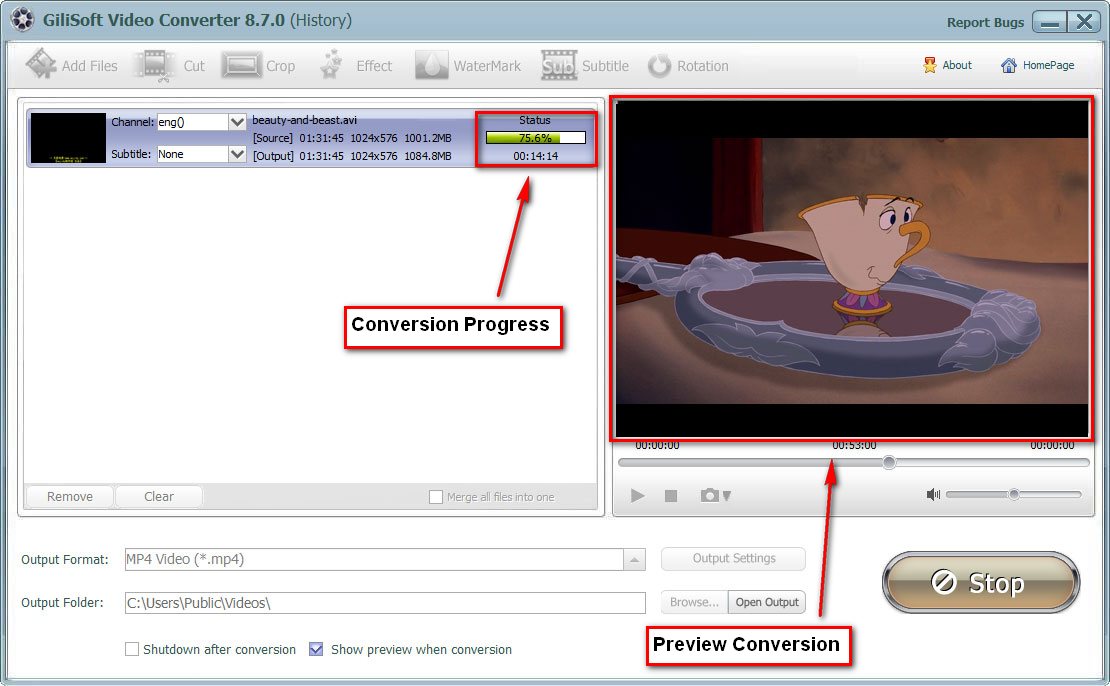Open the WaterMark tool

pyautogui.click(x=468, y=66)
